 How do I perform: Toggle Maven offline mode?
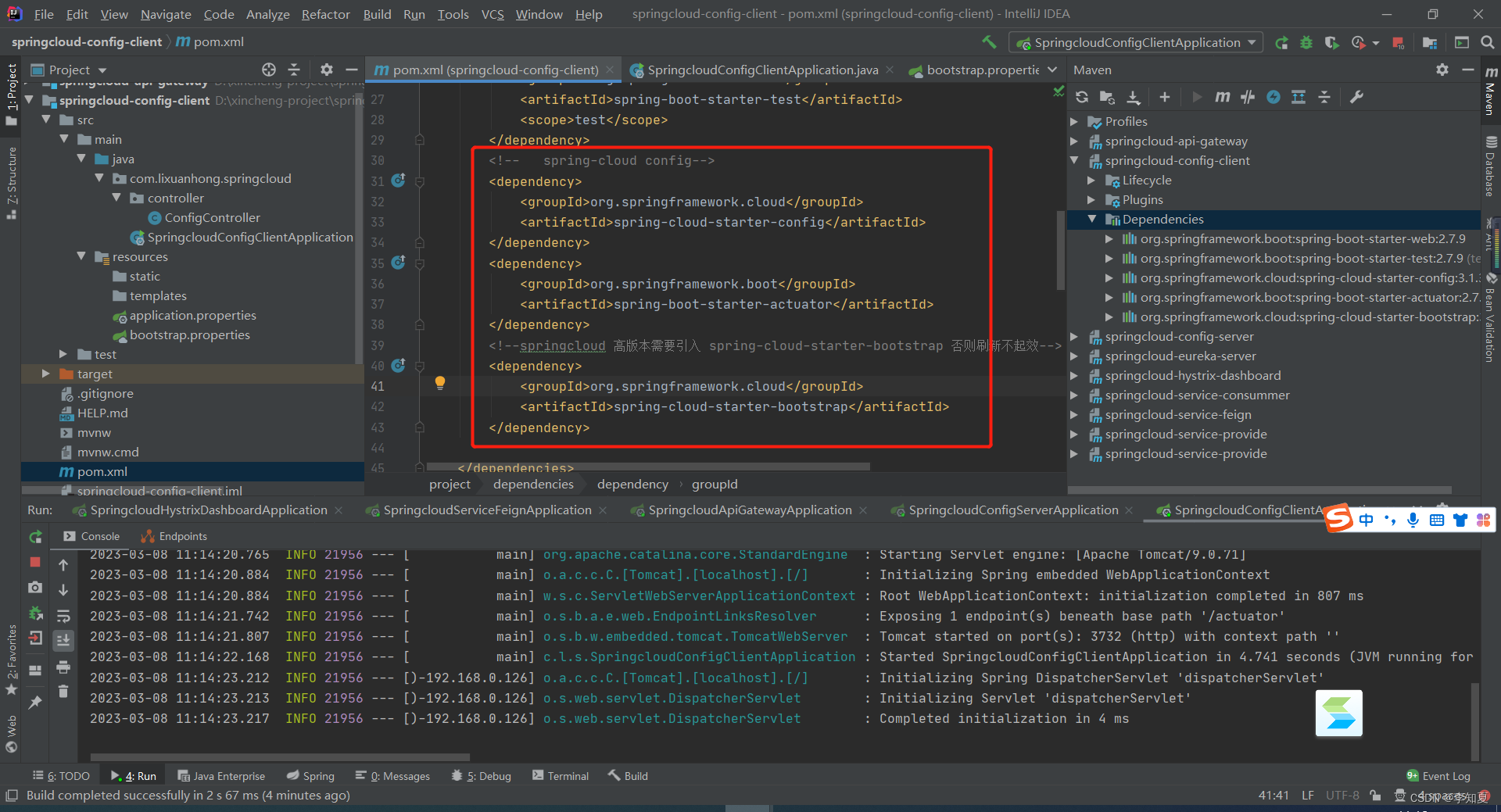pyautogui.click(x=1248, y=97)
